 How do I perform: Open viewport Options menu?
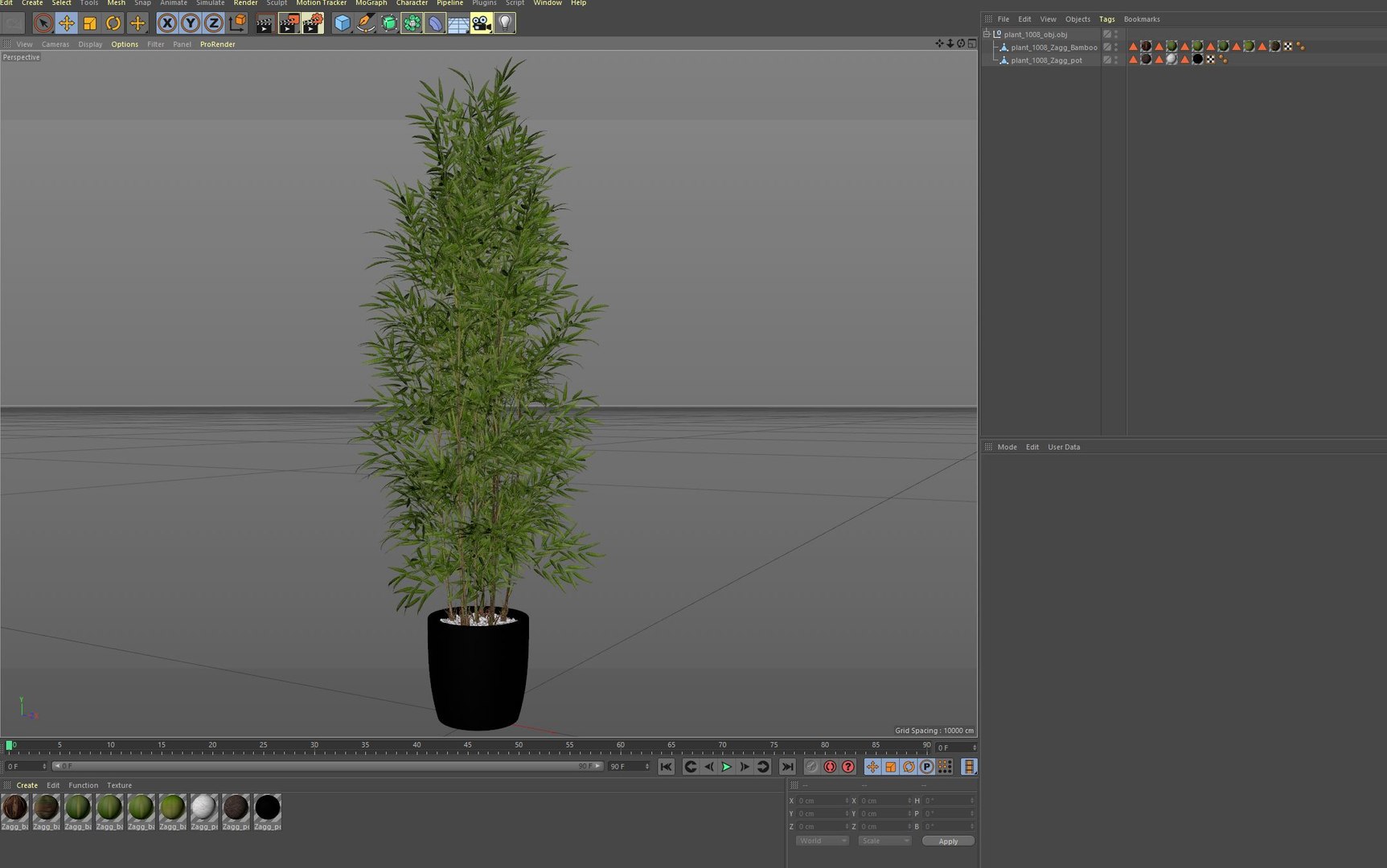(x=125, y=44)
